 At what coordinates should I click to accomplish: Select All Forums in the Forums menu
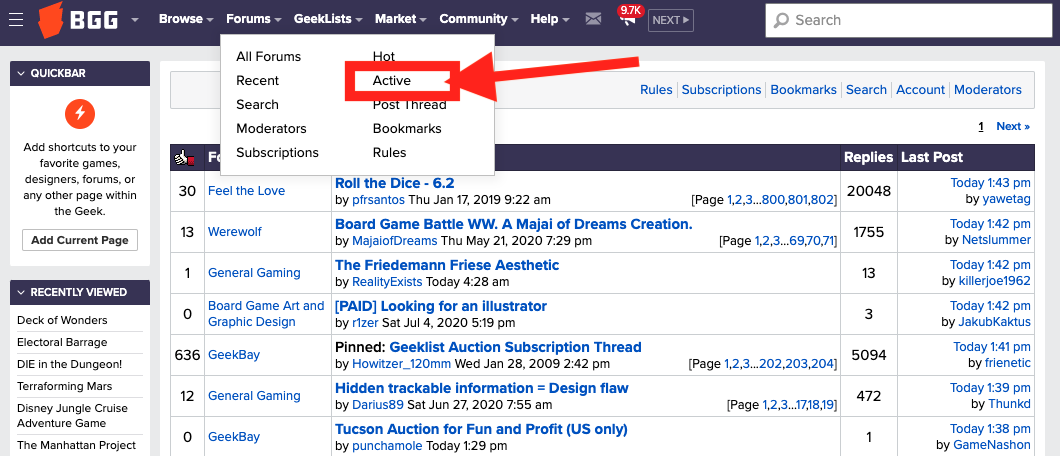(268, 57)
